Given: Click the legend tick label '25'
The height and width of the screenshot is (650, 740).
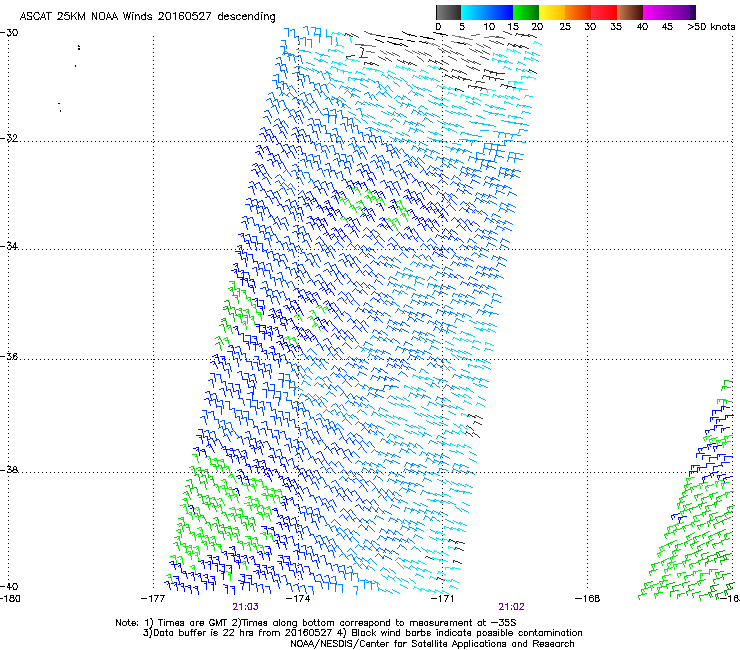Looking at the screenshot, I should [x=565, y=27].
